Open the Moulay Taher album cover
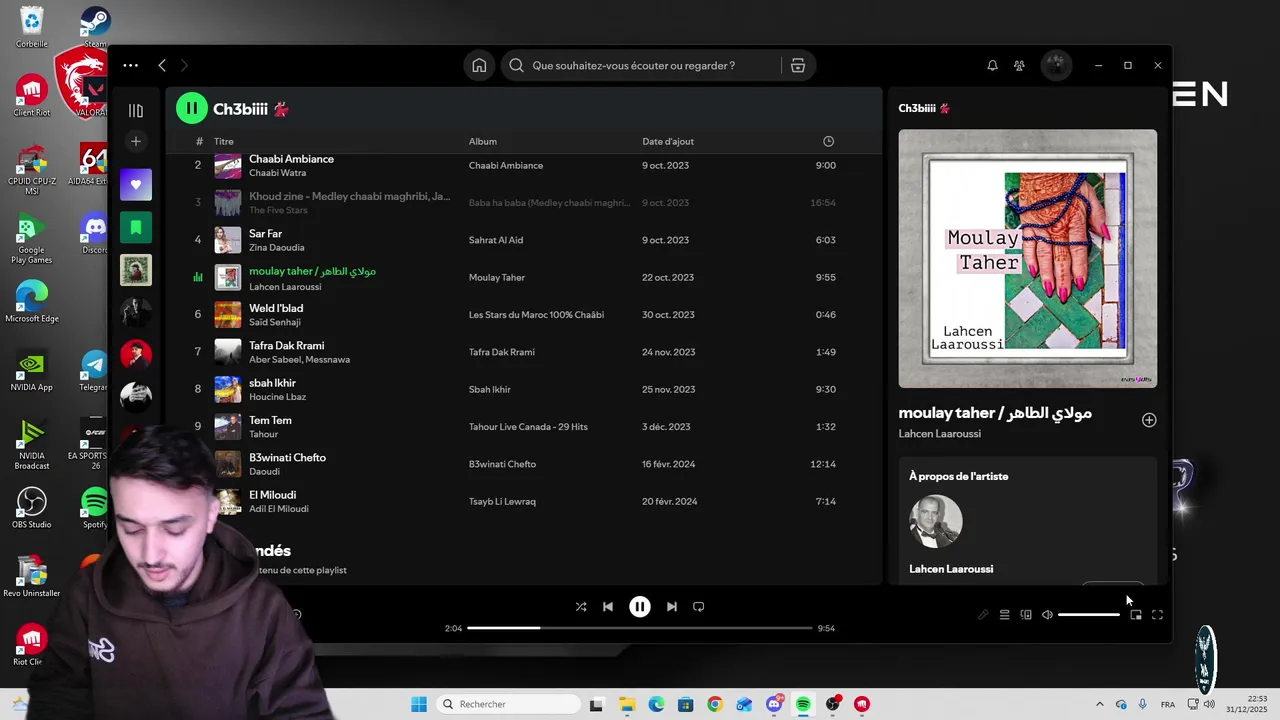Viewport: 1280px width, 720px height. tap(1028, 258)
